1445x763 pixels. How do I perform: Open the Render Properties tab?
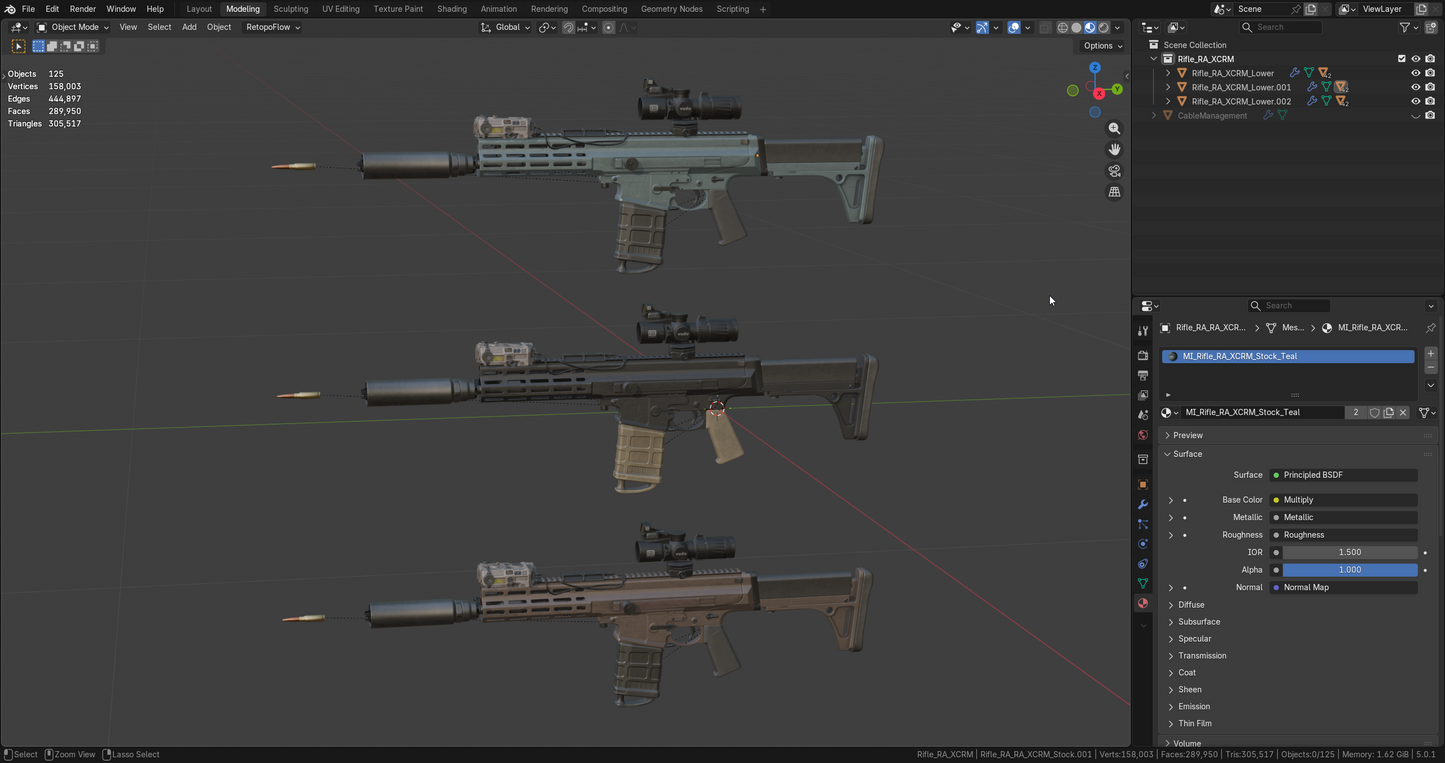pyautogui.click(x=1143, y=355)
